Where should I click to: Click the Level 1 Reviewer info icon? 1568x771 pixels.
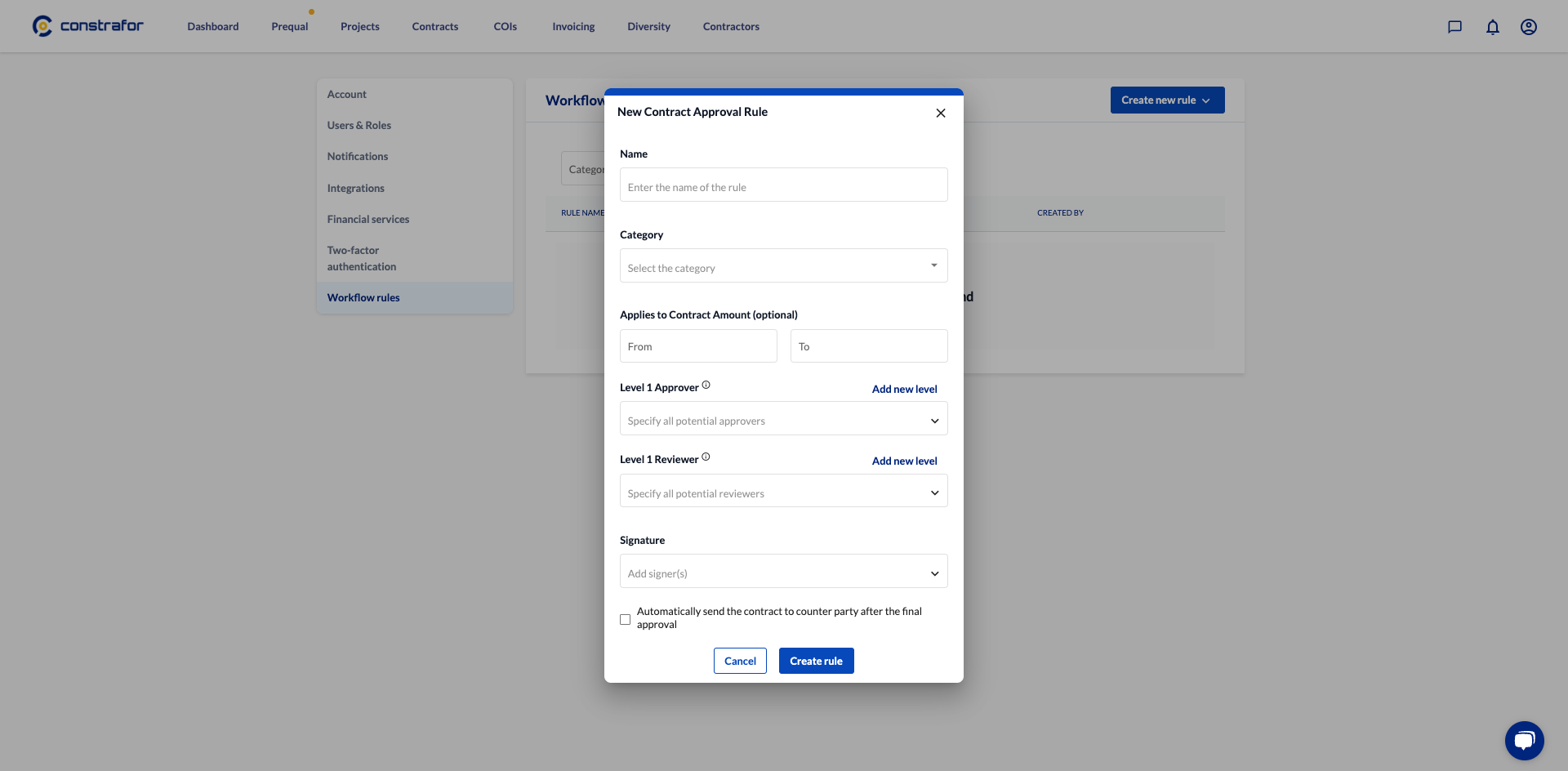click(x=706, y=457)
